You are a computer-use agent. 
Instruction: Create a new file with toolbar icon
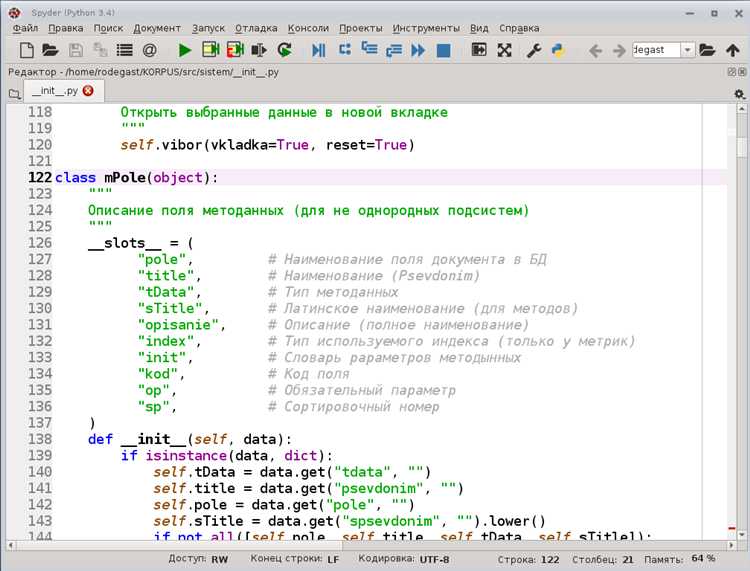tap(27, 50)
